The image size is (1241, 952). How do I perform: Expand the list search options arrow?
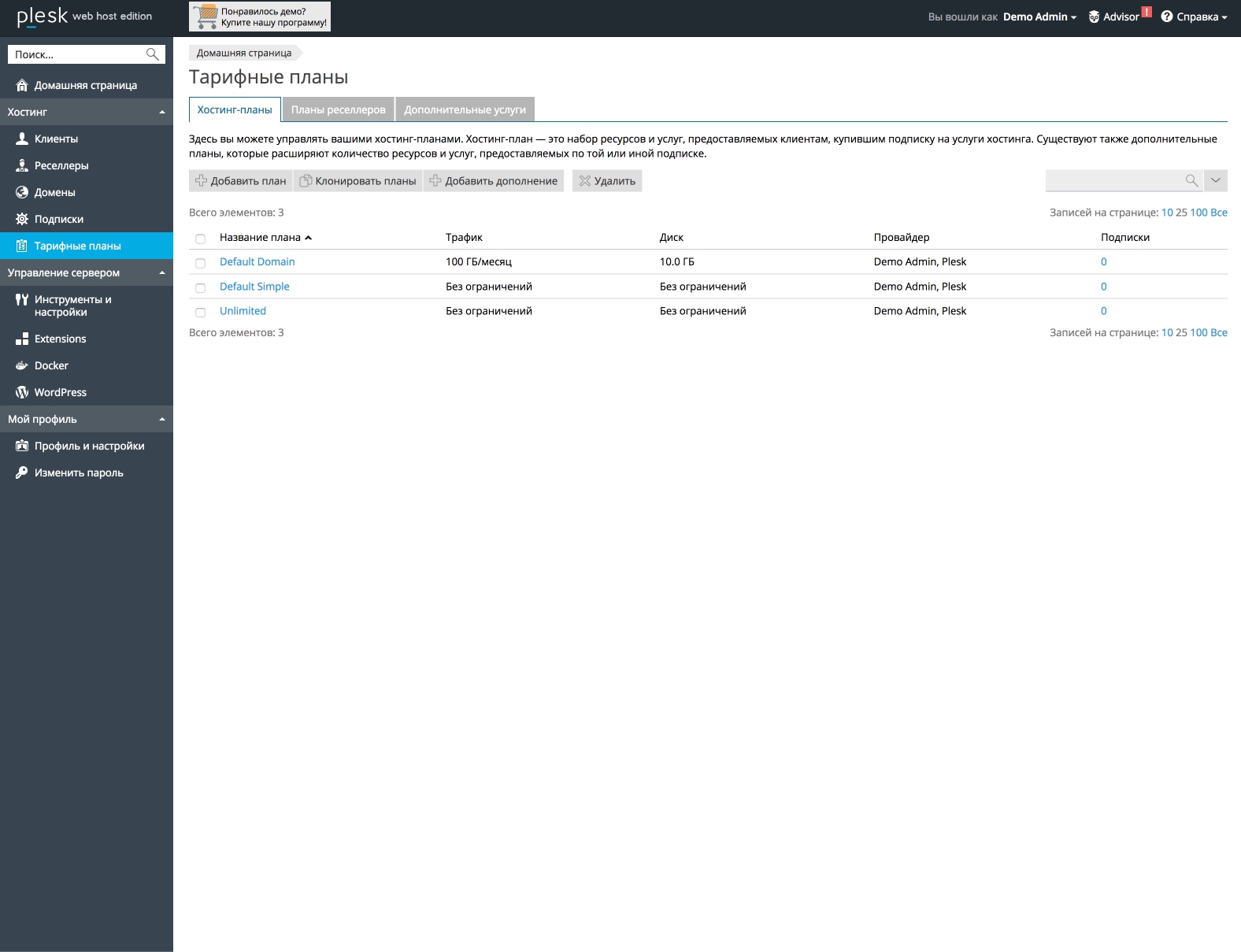click(x=1216, y=181)
